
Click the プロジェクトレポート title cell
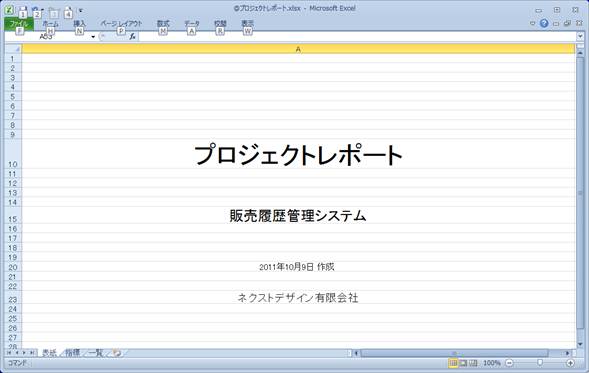click(298, 155)
